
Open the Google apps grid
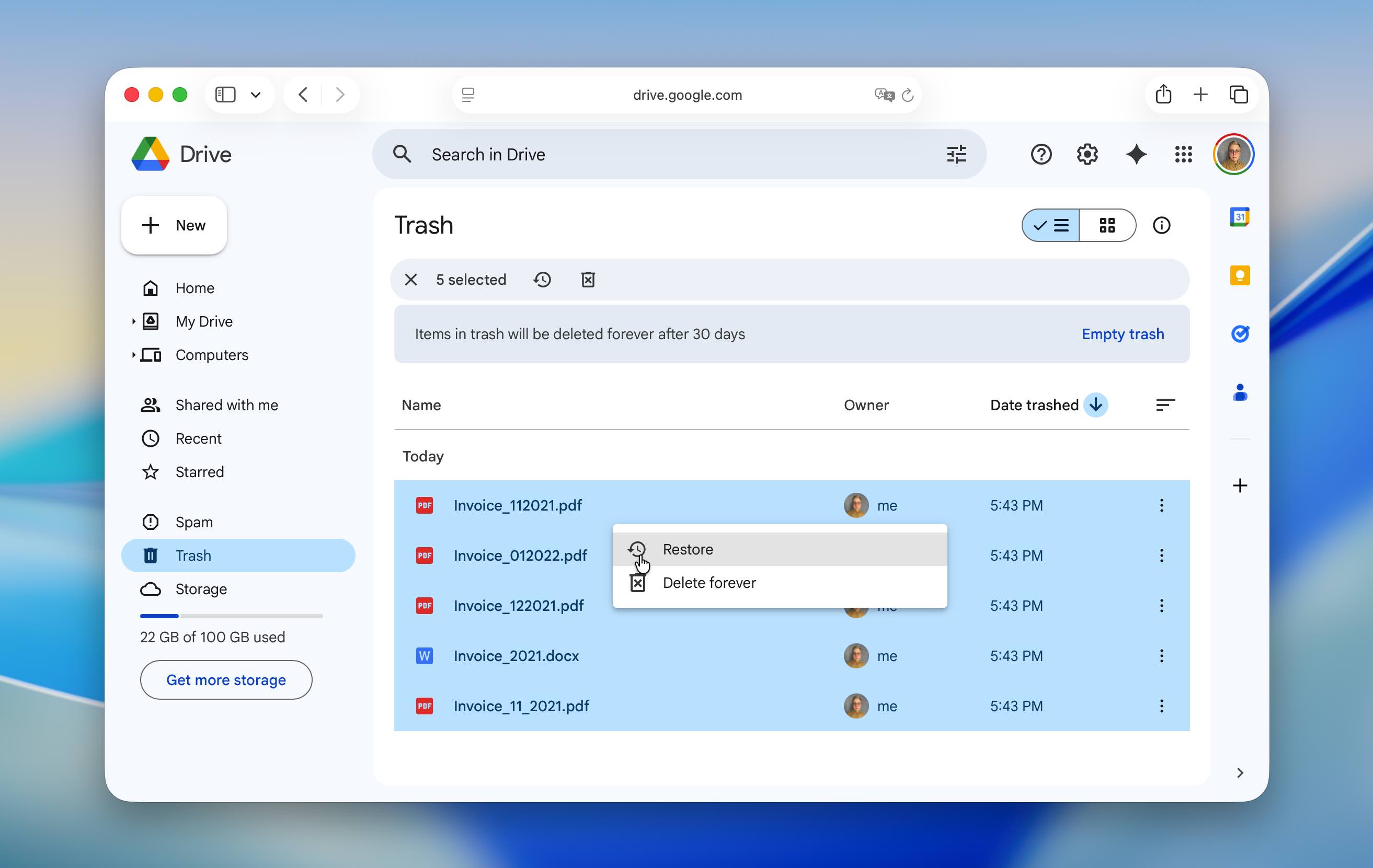point(1183,155)
